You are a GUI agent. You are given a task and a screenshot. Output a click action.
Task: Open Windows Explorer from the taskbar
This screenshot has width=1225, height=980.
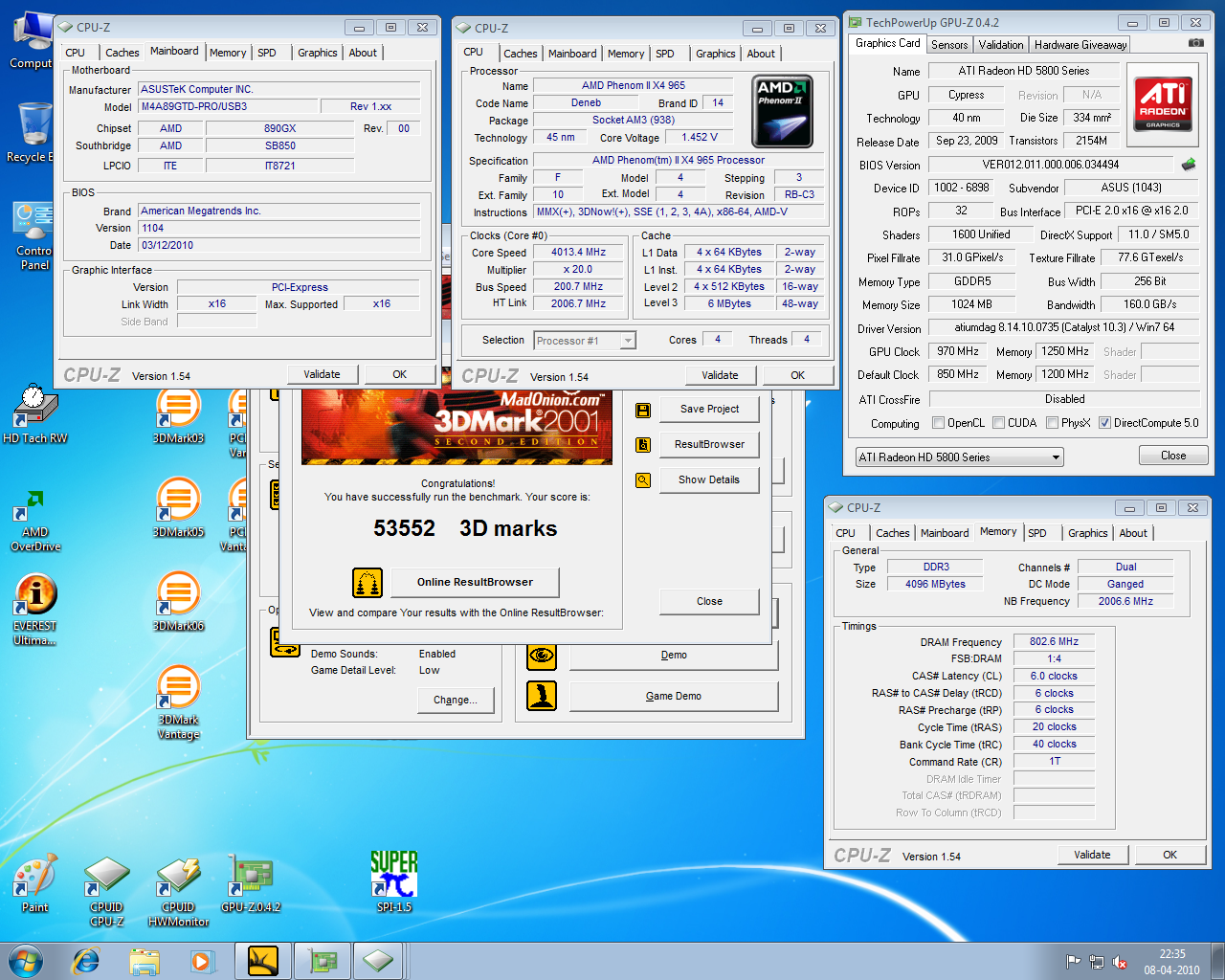144,960
